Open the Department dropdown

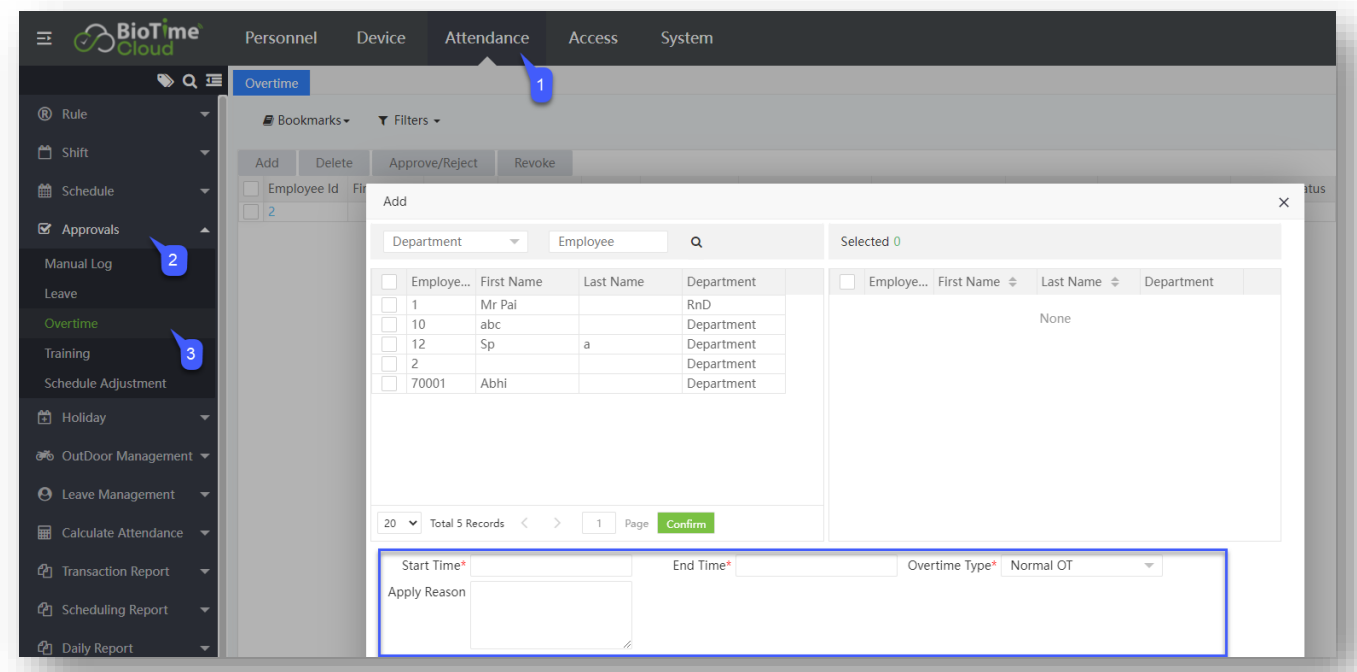click(x=456, y=242)
